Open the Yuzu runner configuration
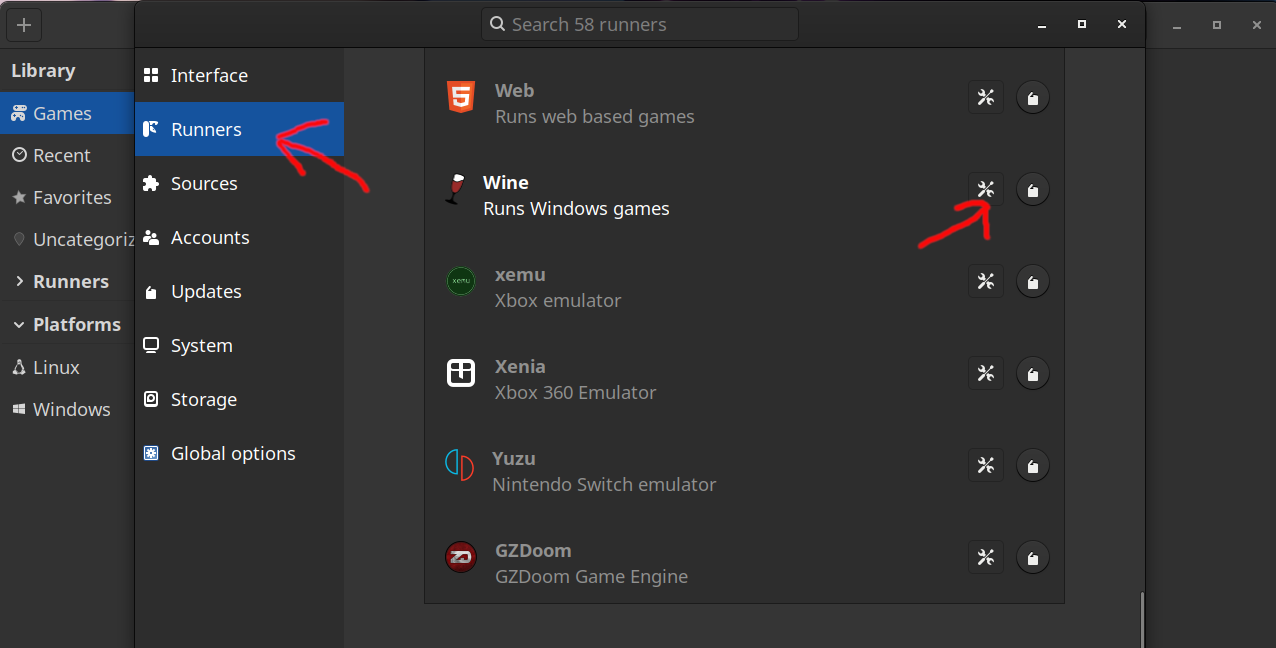1276x648 pixels. click(x=986, y=465)
